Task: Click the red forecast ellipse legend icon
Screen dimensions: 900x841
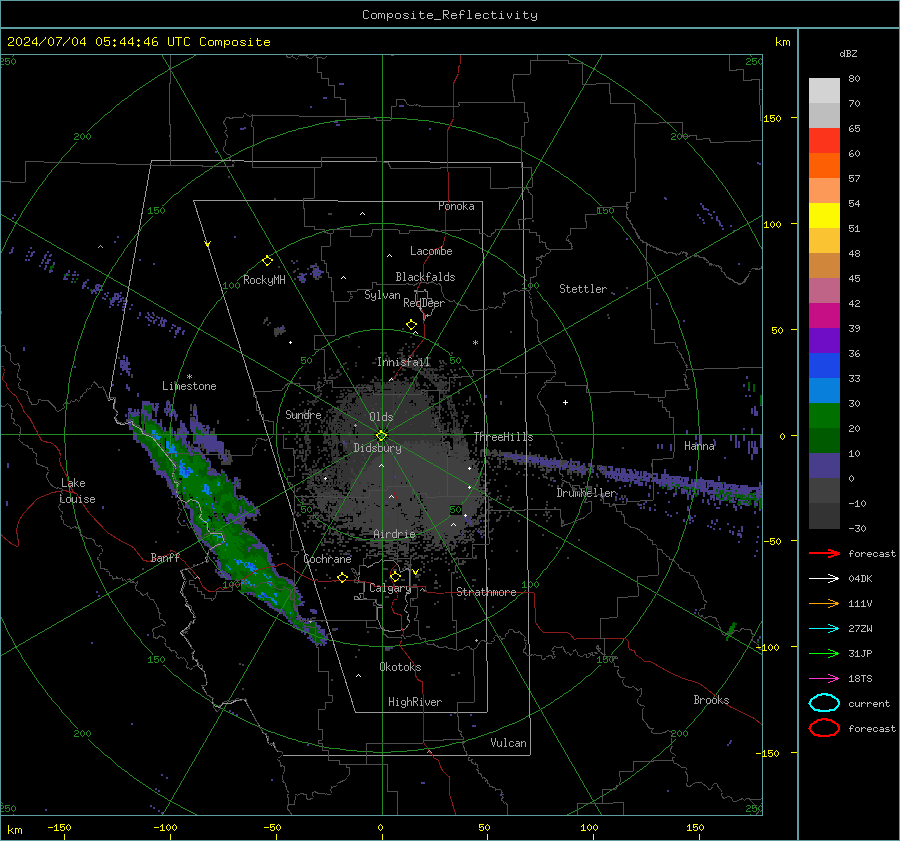Action: point(824,728)
